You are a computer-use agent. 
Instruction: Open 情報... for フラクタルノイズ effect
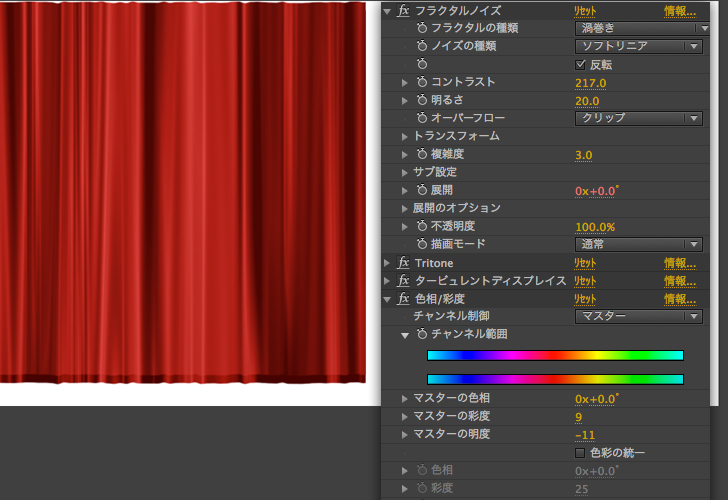pos(680,11)
